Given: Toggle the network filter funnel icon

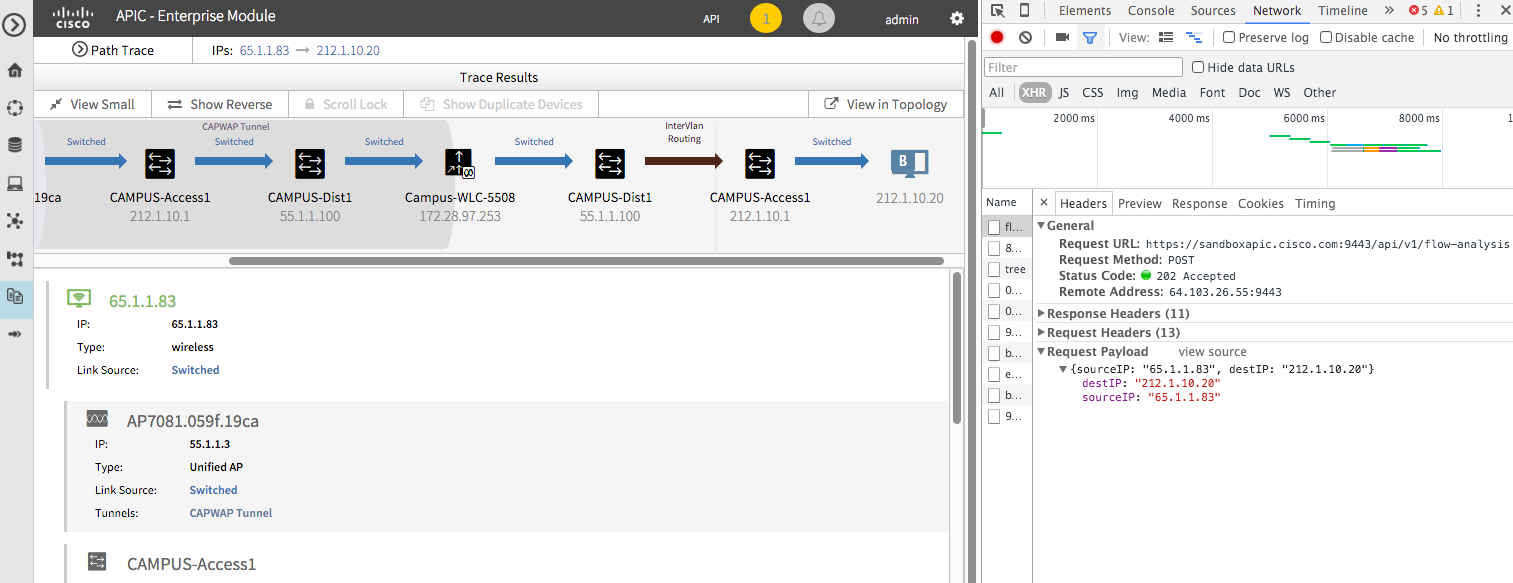Looking at the screenshot, I should 1090,38.
